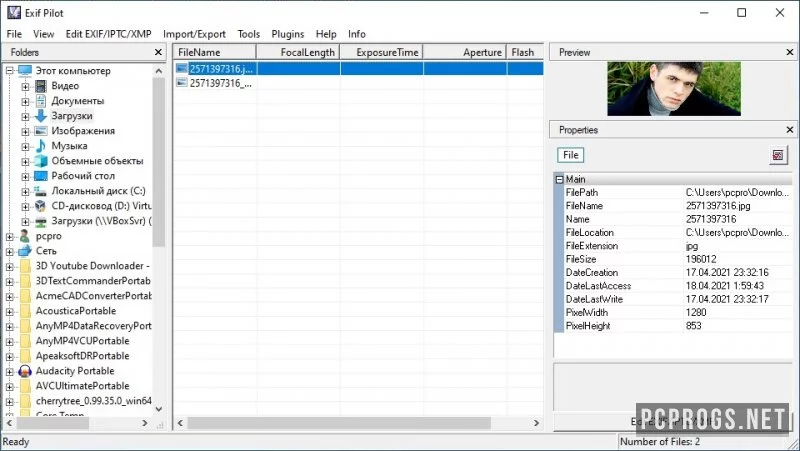Click the Изображения picture icon
Viewport: 800px width, 451px height.
(41, 131)
